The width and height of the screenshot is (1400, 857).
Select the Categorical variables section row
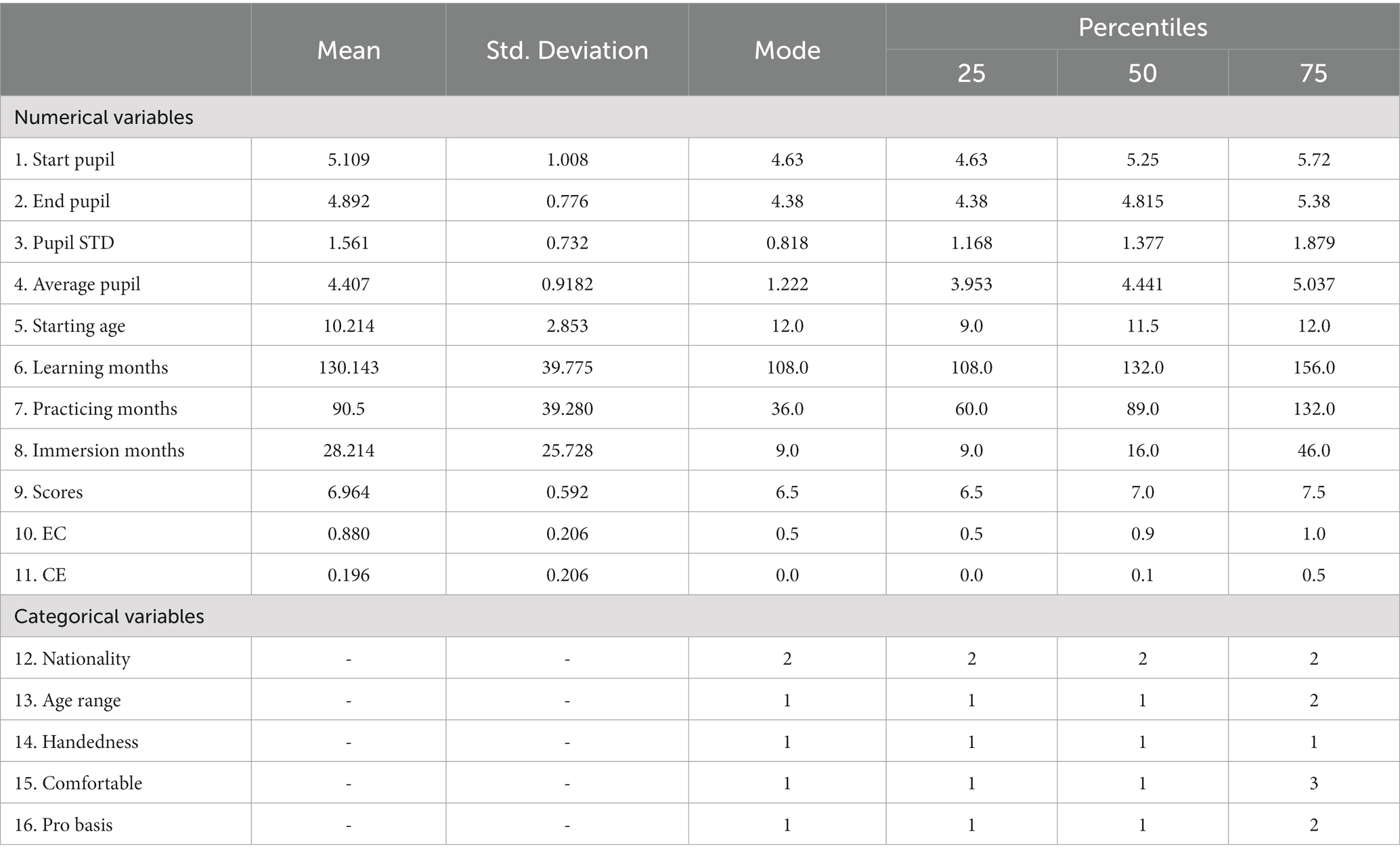pyautogui.click(x=700, y=616)
